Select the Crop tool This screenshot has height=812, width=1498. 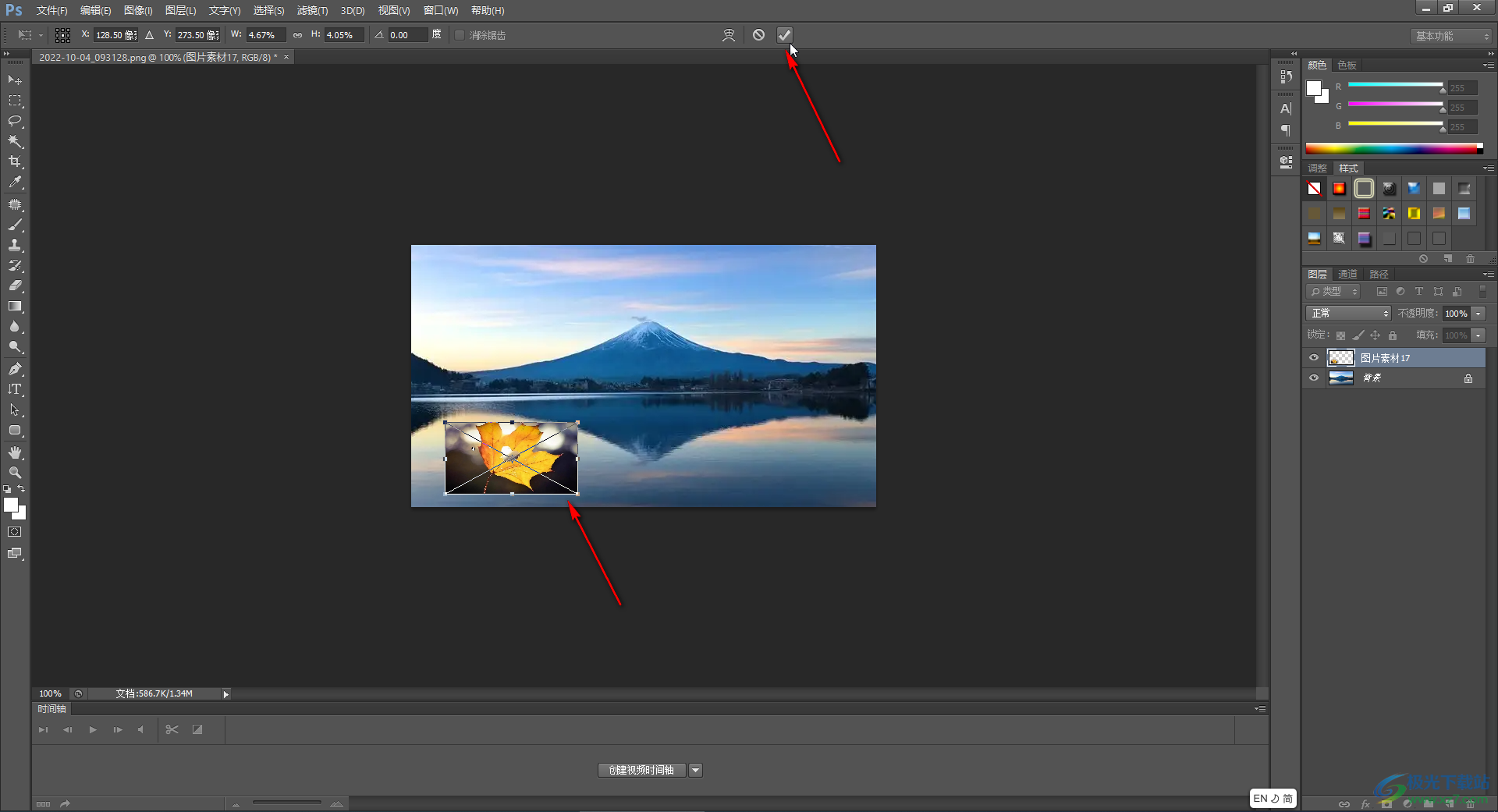click(15, 161)
